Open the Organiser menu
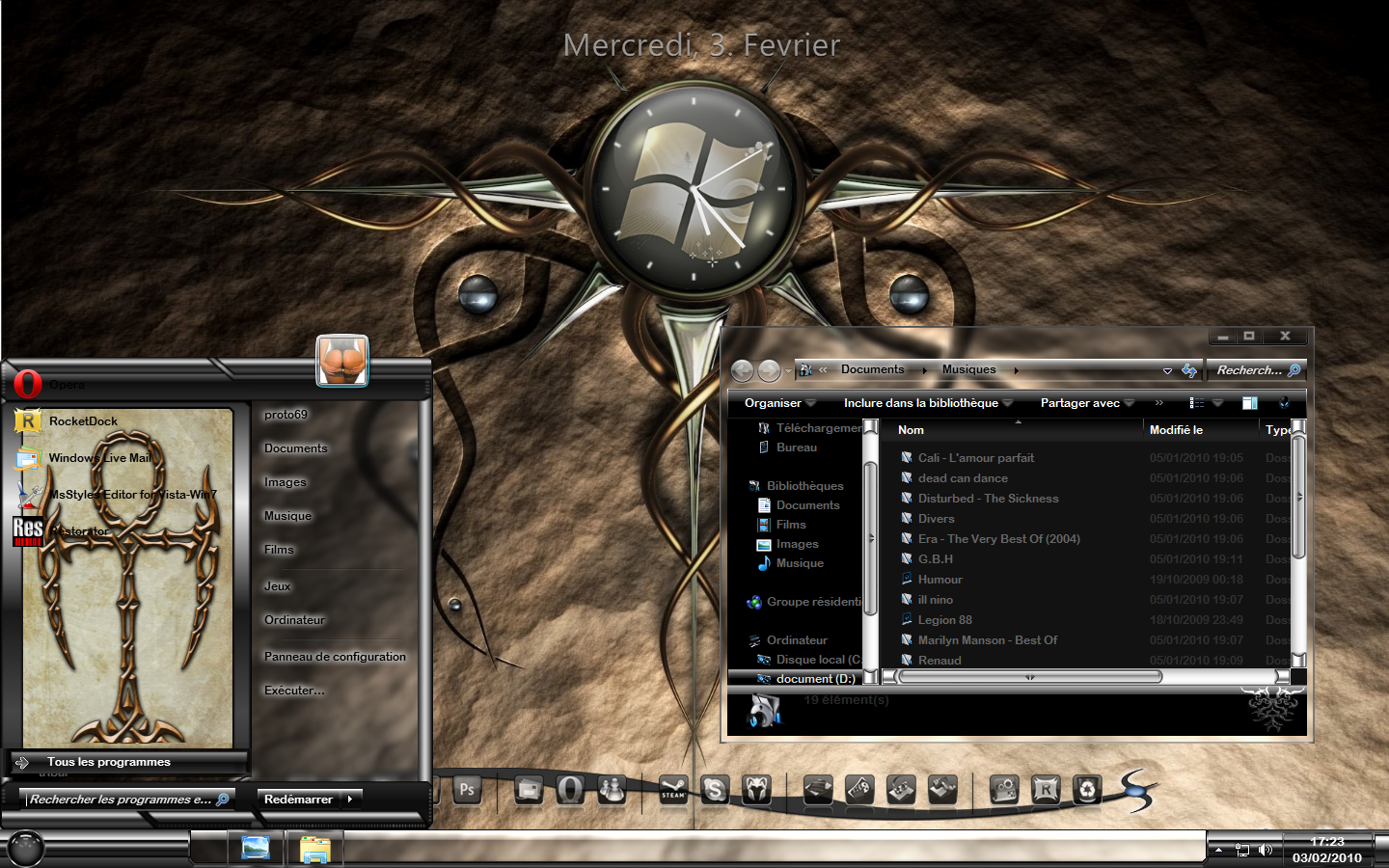 [780, 403]
